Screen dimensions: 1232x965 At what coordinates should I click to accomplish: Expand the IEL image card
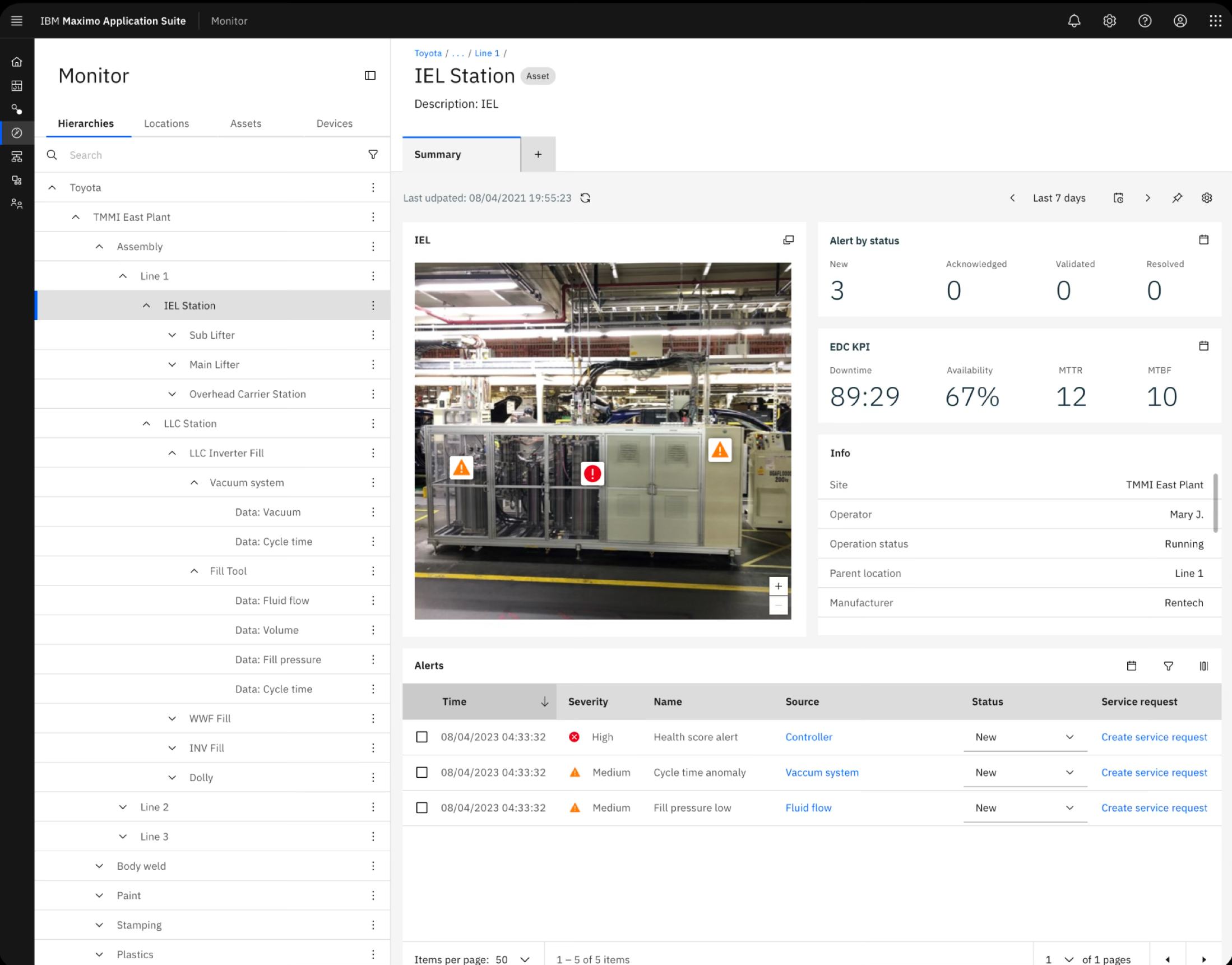[x=788, y=240]
